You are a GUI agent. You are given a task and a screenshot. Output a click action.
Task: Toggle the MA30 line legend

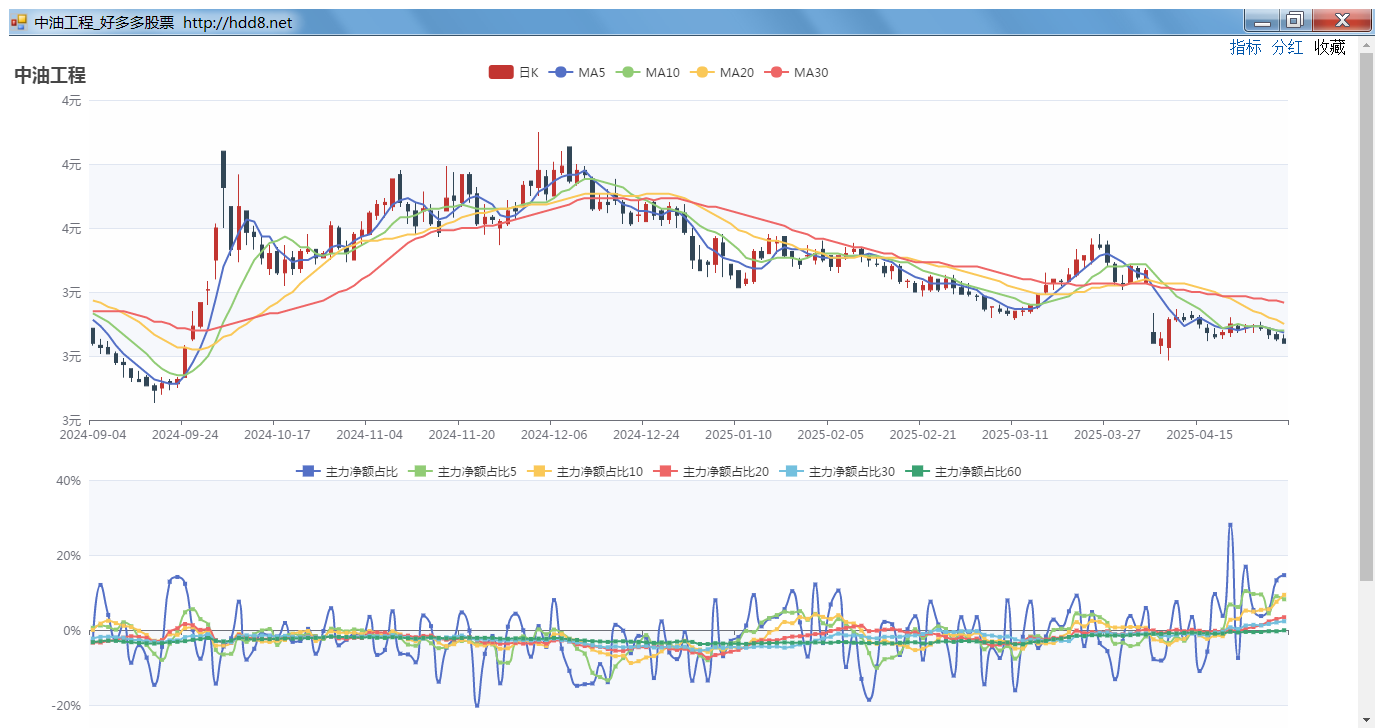(x=796, y=72)
